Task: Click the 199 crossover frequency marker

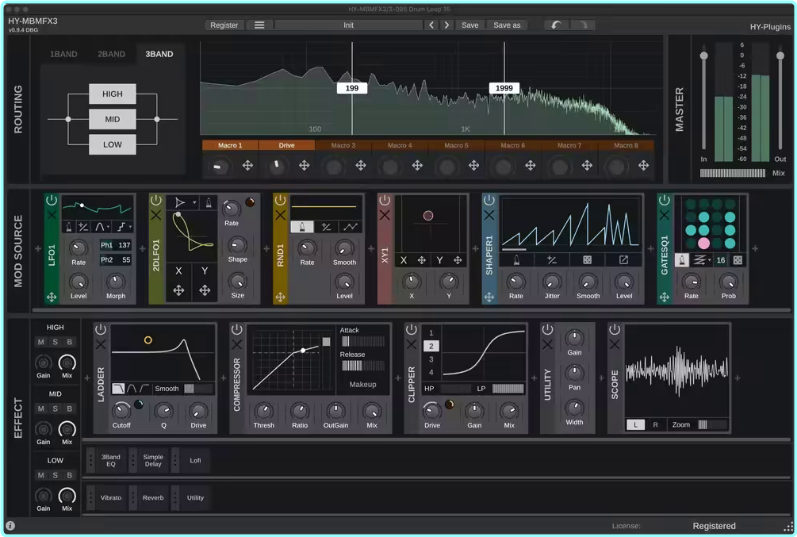Action: pyautogui.click(x=352, y=88)
